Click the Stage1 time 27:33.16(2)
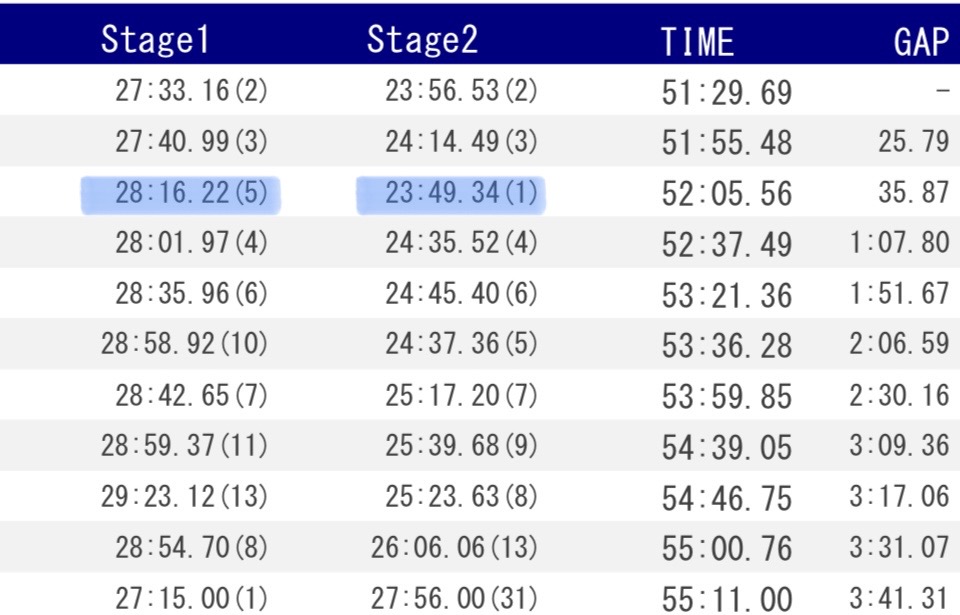This screenshot has width=960, height=615. [x=191, y=91]
